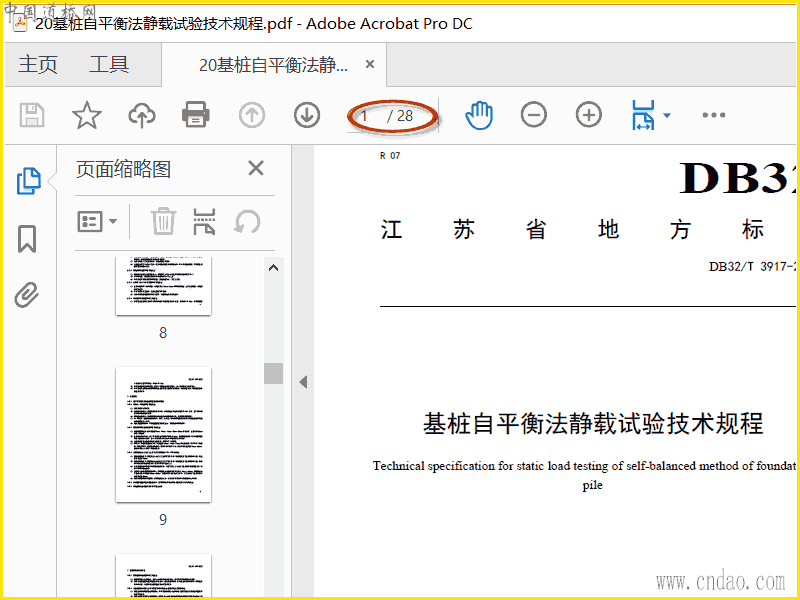Open the Bookmarks panel icon
Screen dimensions: 800x600
point(27,238)
